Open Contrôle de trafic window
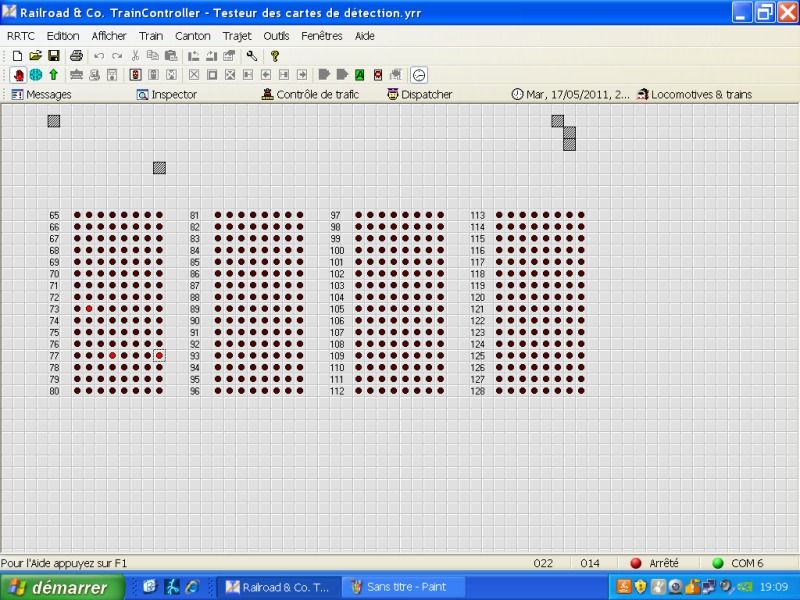The width and height of the screenshot is (800, 600). [310, 94]
